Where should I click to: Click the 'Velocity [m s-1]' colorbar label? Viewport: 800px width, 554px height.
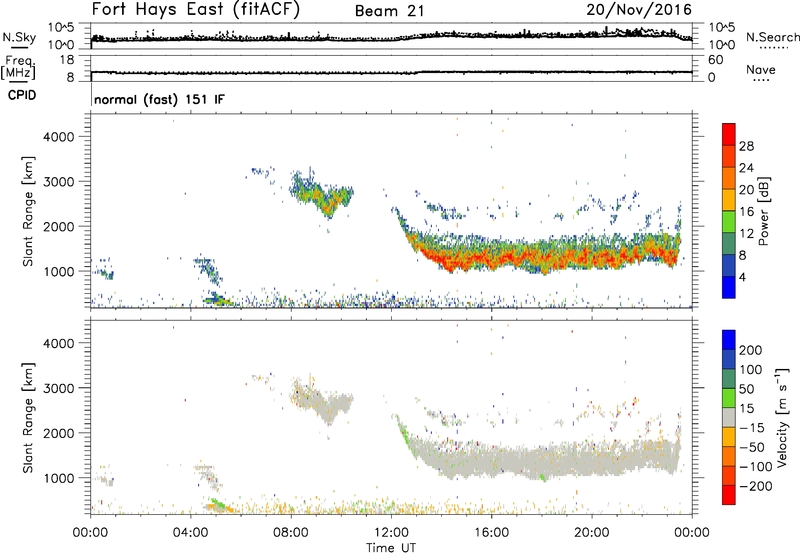click(x=782, y=417)
